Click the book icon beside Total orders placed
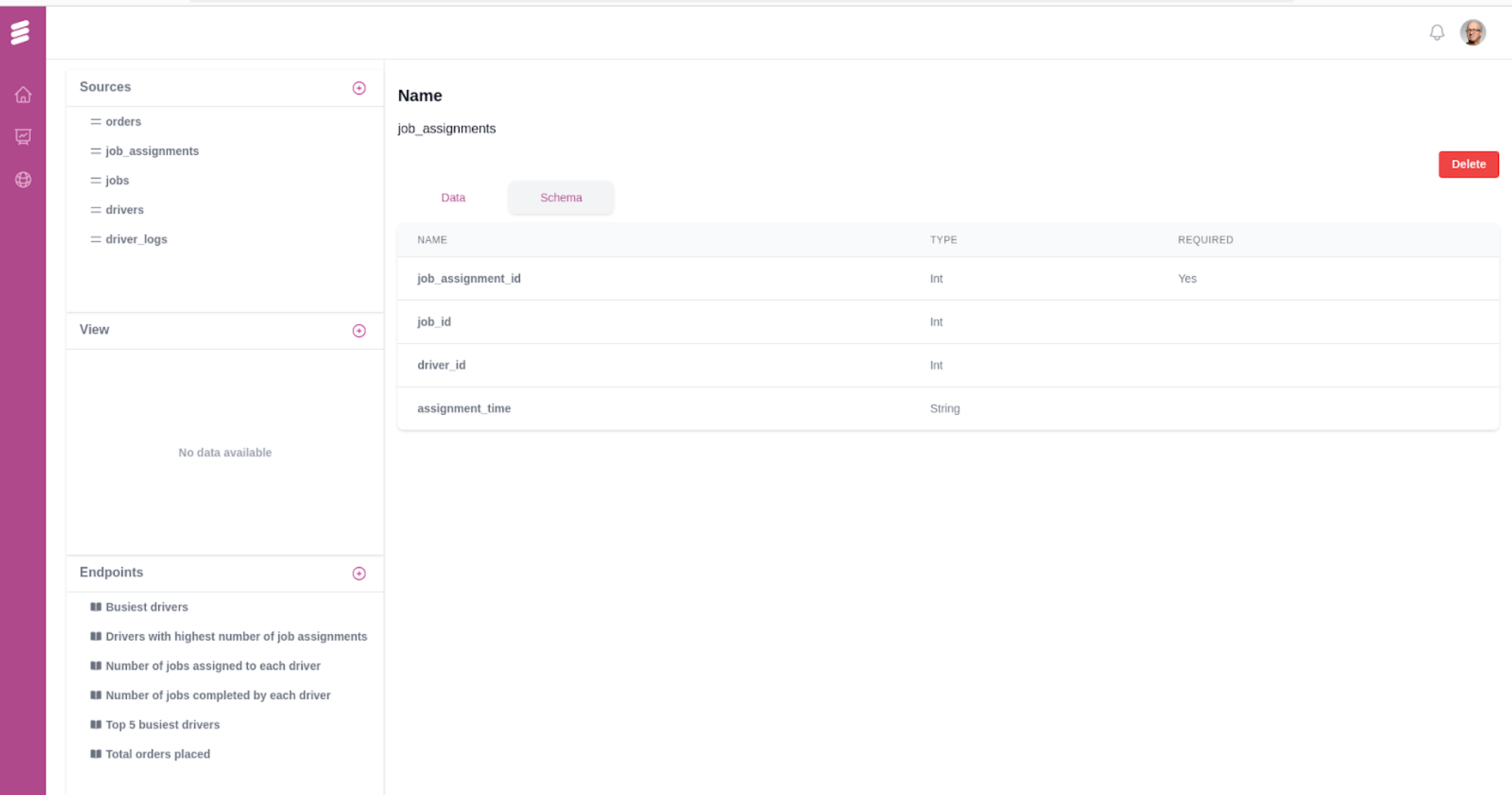Screen dimensions: 1512x795 pyautogui.click(x=96, y=753)
